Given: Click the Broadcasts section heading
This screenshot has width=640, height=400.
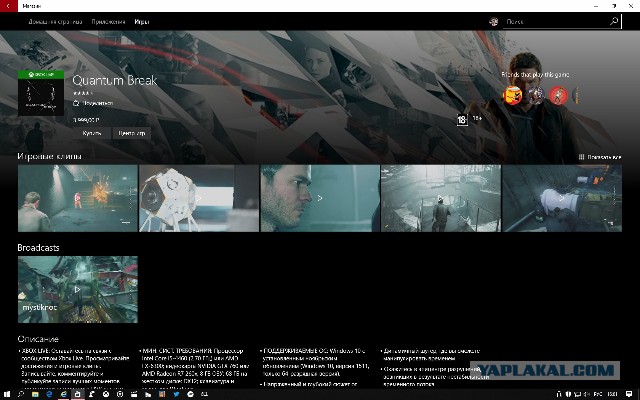Looking at the screenshot, I should 38,248.
